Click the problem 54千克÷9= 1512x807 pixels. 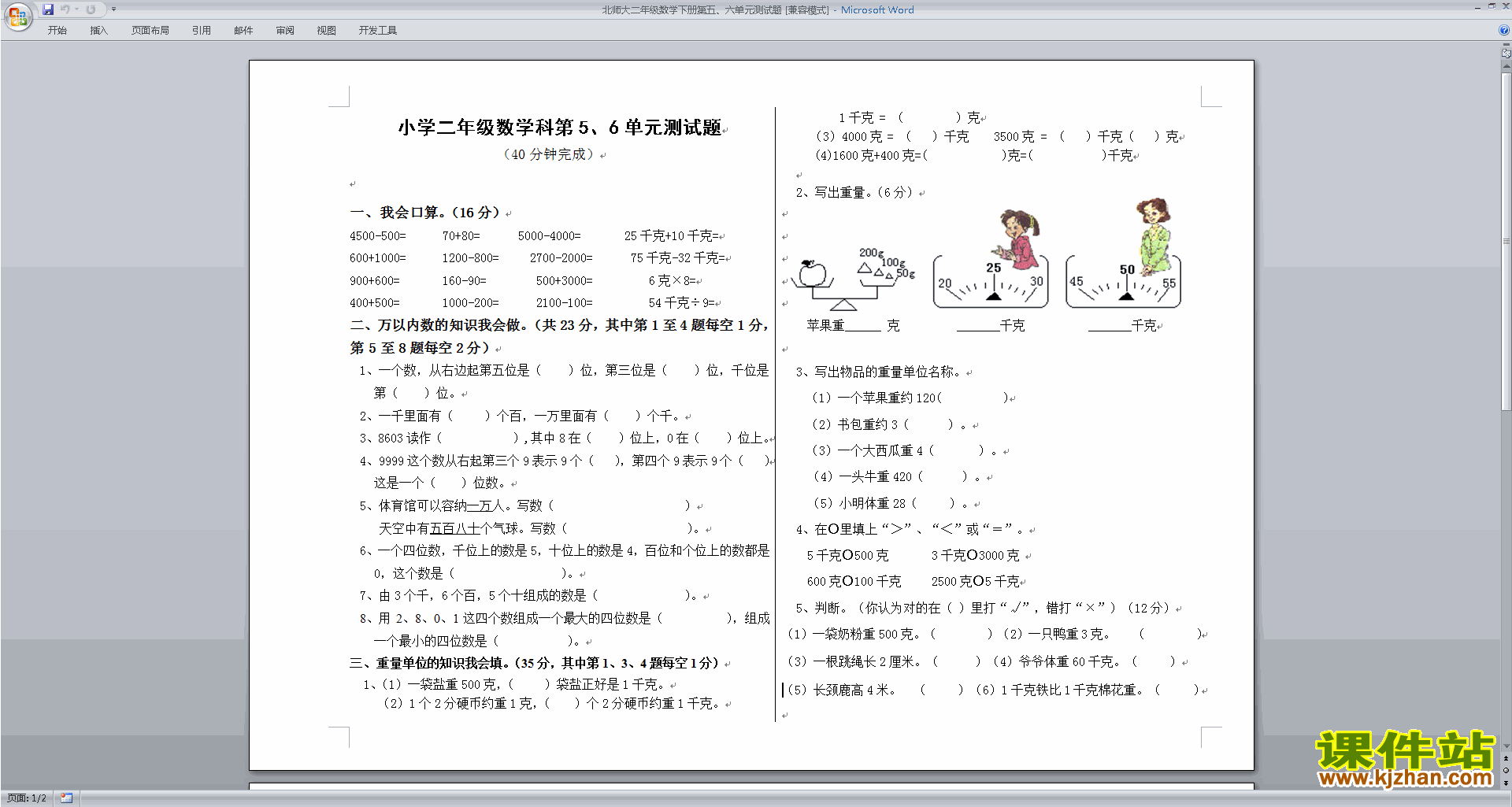click(682, 303)
